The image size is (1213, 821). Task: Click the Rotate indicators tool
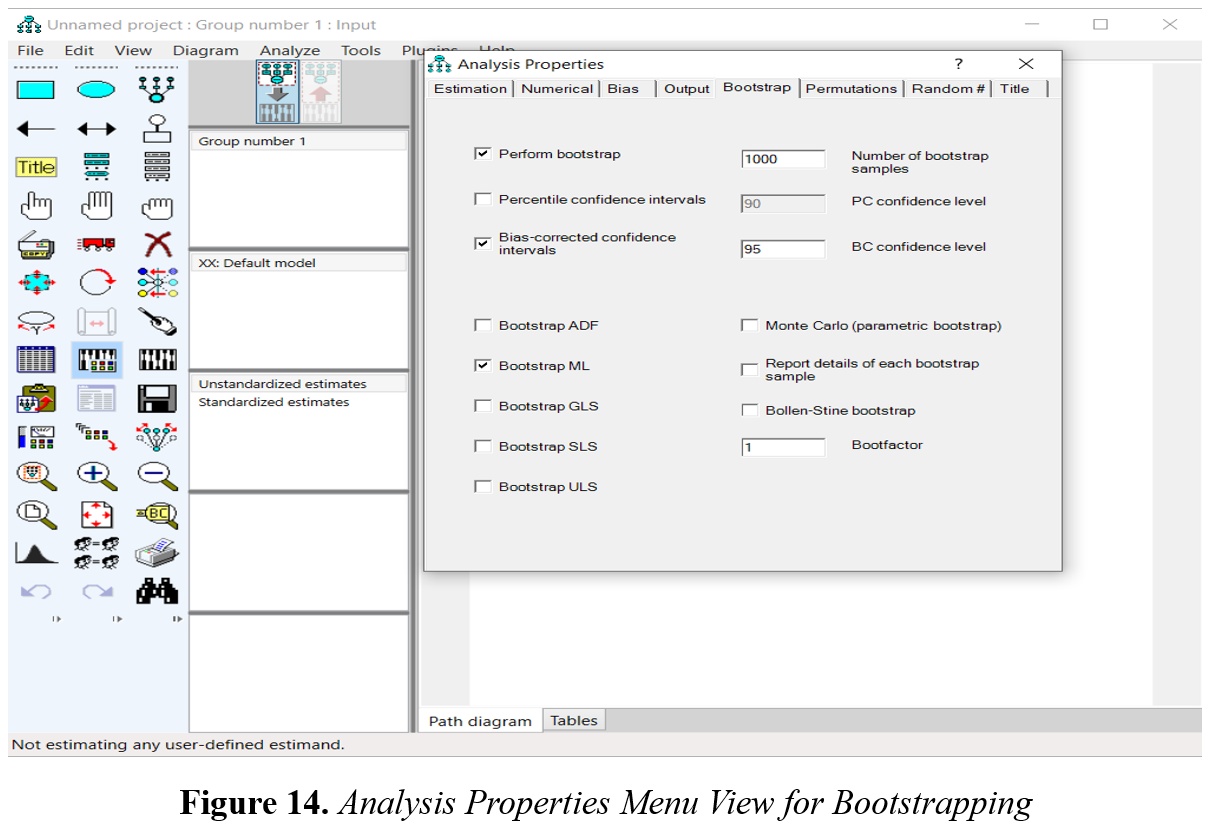click(x=96, y=283)
